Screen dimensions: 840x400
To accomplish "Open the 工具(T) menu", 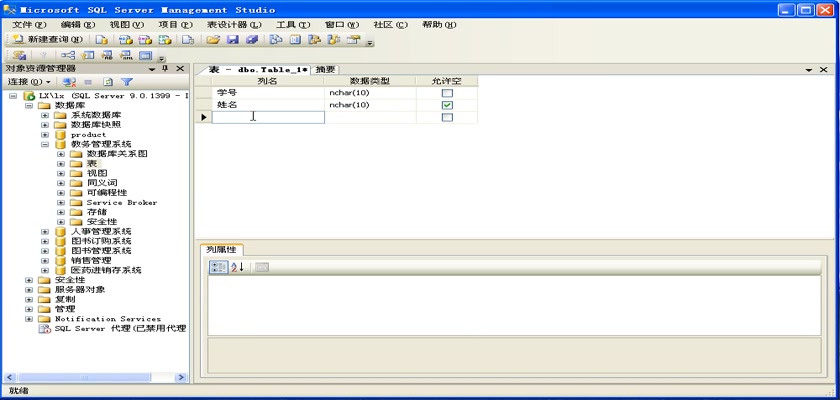I will 293,25.
